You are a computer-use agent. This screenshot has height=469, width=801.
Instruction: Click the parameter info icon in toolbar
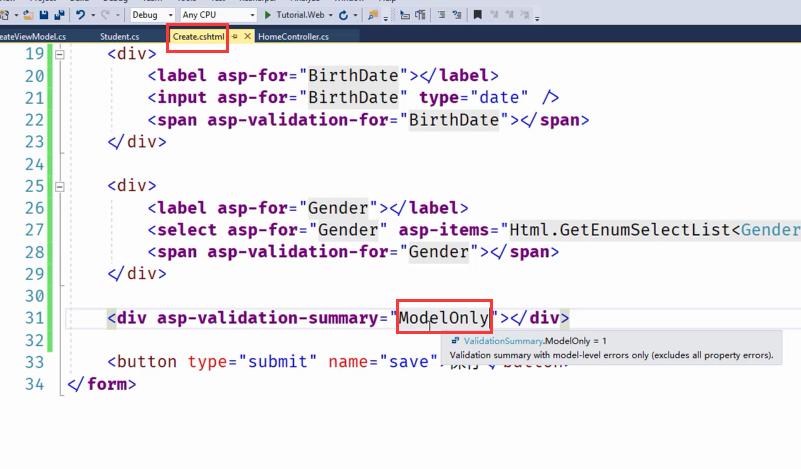420,15
